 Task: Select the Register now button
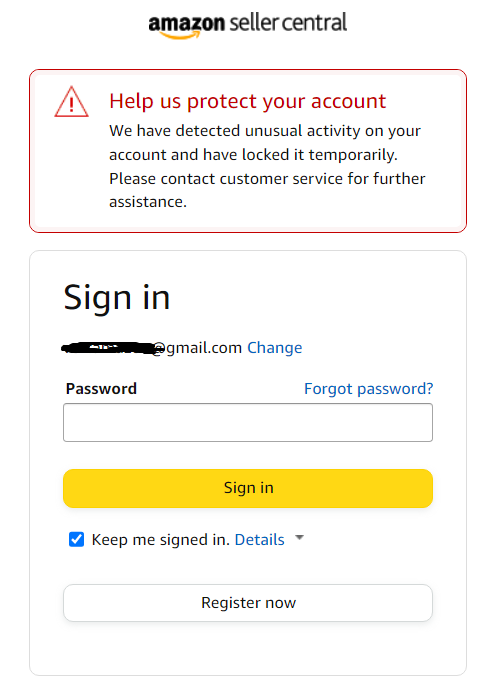tap(248, 603)
